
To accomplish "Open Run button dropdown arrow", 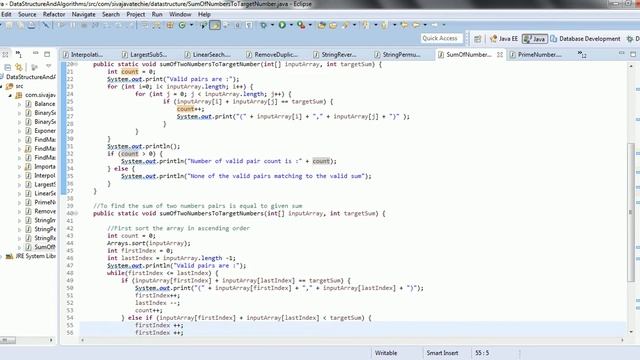I will 291,25.
